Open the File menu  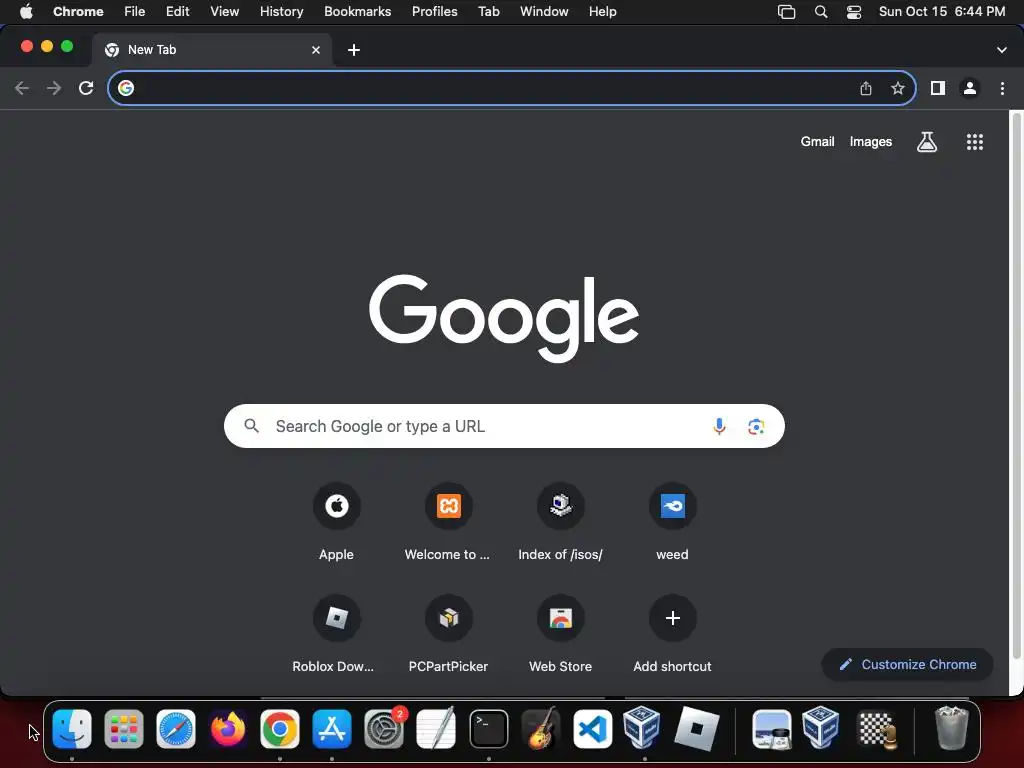[135, 12]
